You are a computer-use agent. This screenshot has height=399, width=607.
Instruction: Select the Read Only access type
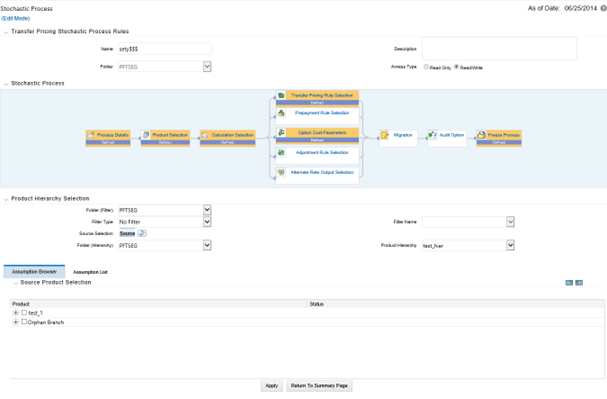click(426, 67)
